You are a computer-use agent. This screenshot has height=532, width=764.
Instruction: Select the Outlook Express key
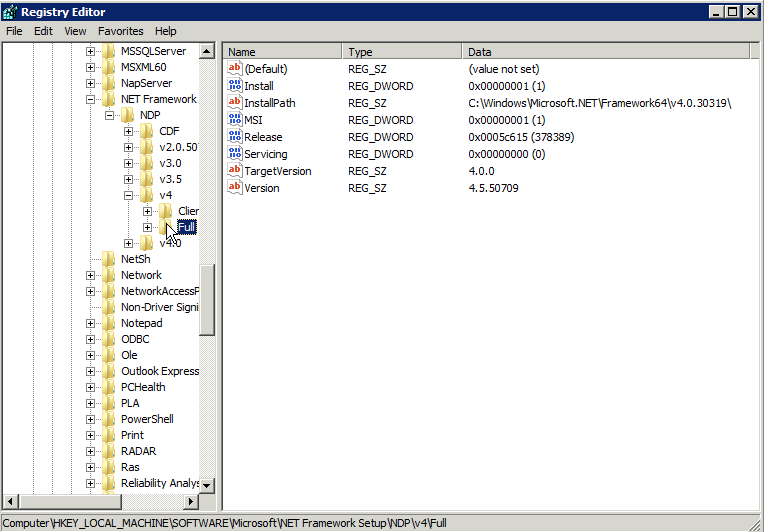coord(160,371)
